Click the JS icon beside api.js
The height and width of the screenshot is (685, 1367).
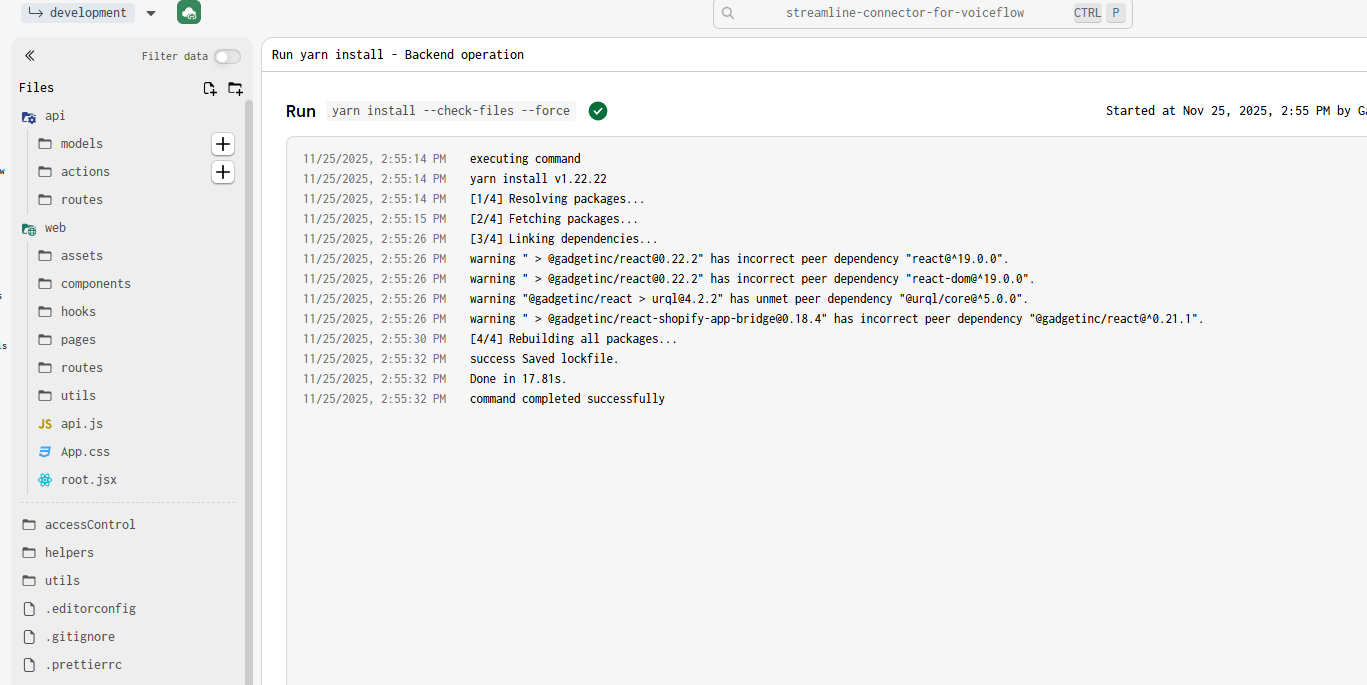coord(45,424)
